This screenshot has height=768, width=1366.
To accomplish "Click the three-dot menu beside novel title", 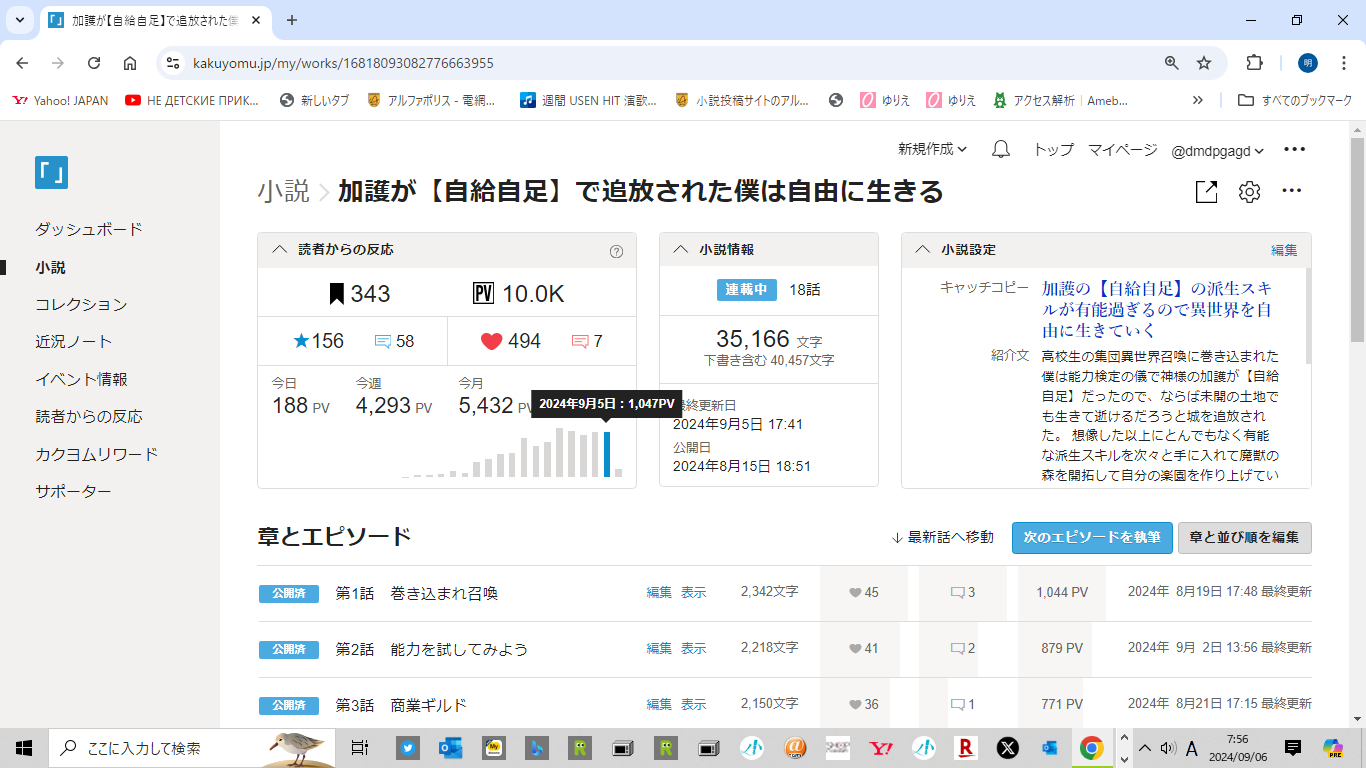I will click(x=1292, y=191).
